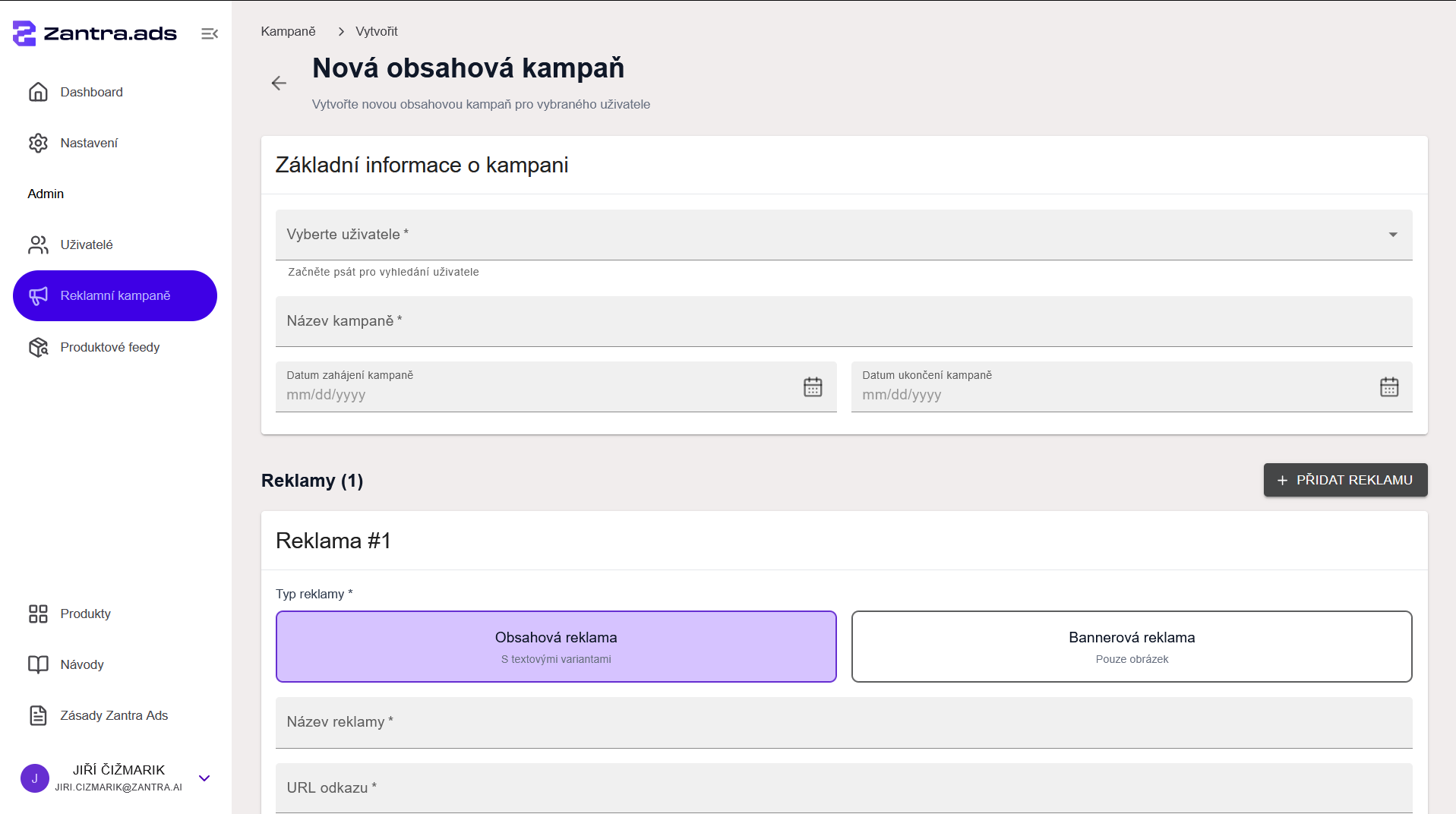Click the Uživatelé people icon
Viewport: 1456px width, 814px height.
38,245
